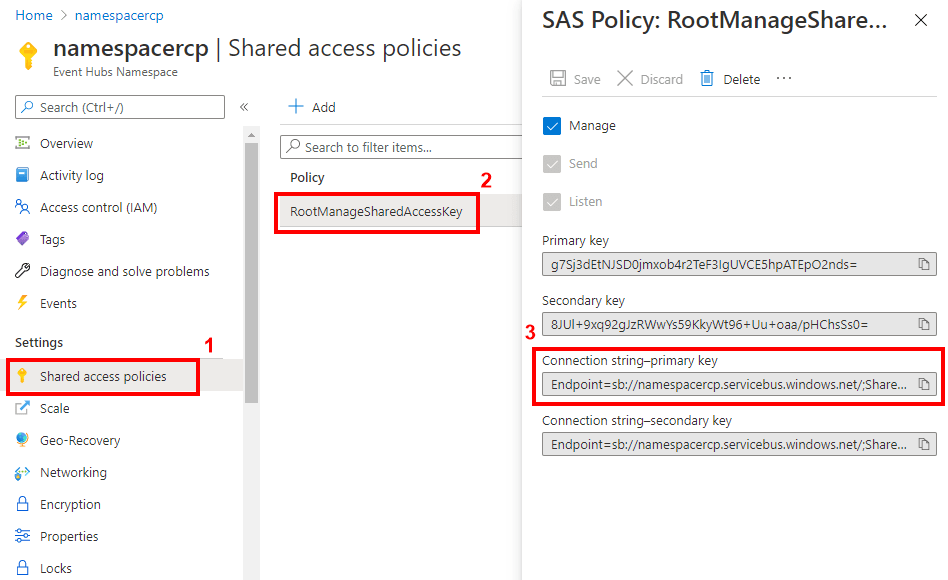Click the Home breadcrumb link
This screenshot has height=580, width=948.
(x=34, y=15)
